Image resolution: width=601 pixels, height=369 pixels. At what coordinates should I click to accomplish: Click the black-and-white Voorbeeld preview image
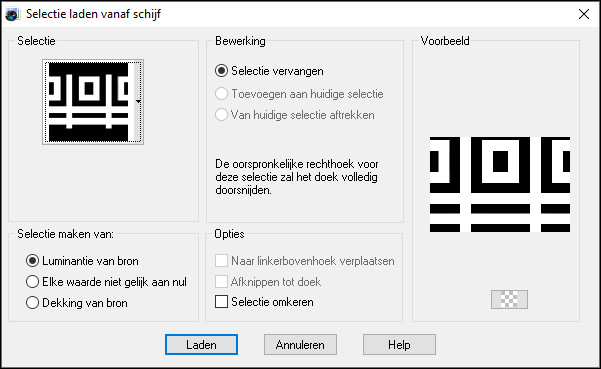pos(500,184)
